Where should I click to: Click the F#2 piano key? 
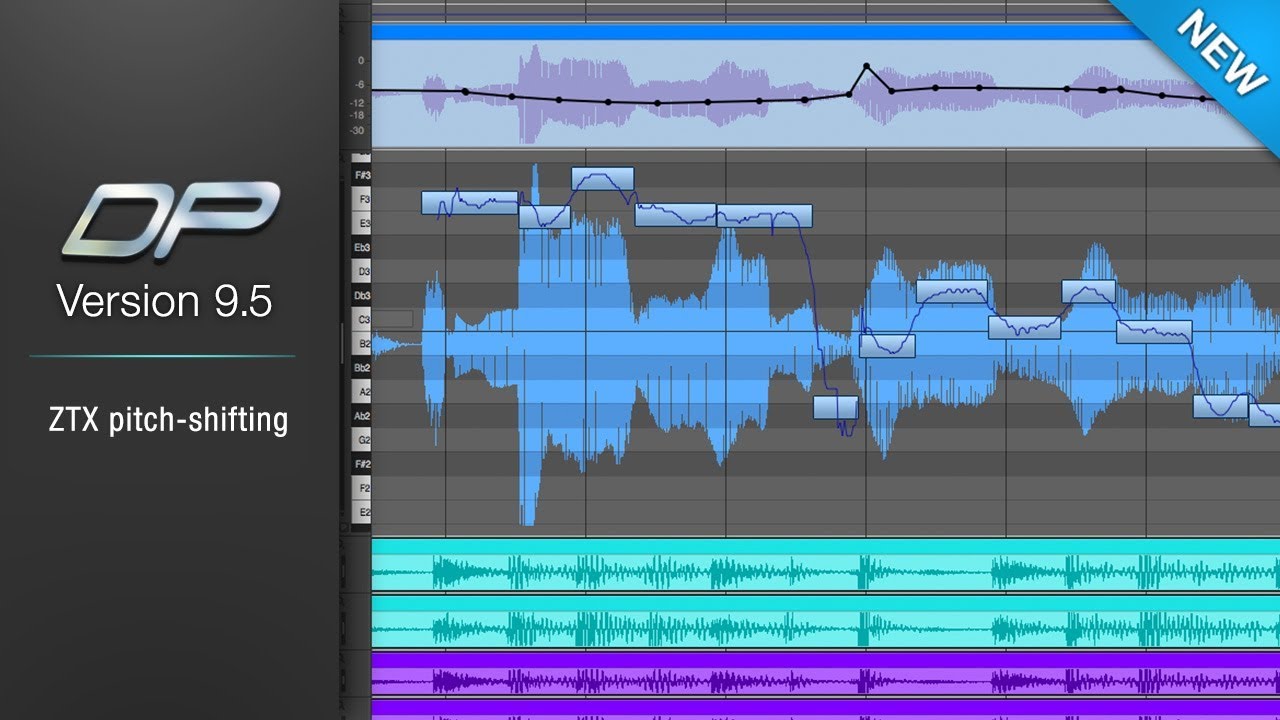[361, 464]
